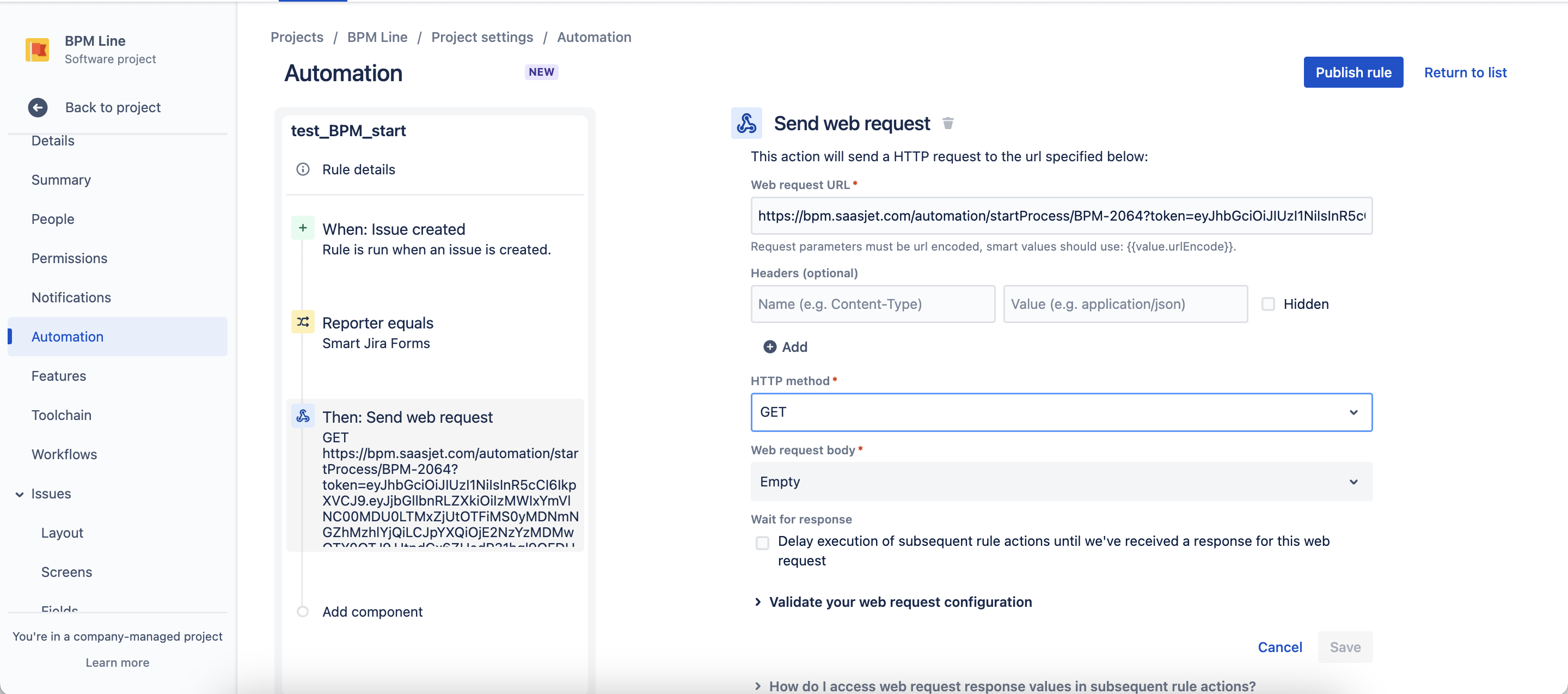This screenshot has width=1568, height=694.
Task: Collapse the Issues section in sidebar
Action: (x=20, y=494)
